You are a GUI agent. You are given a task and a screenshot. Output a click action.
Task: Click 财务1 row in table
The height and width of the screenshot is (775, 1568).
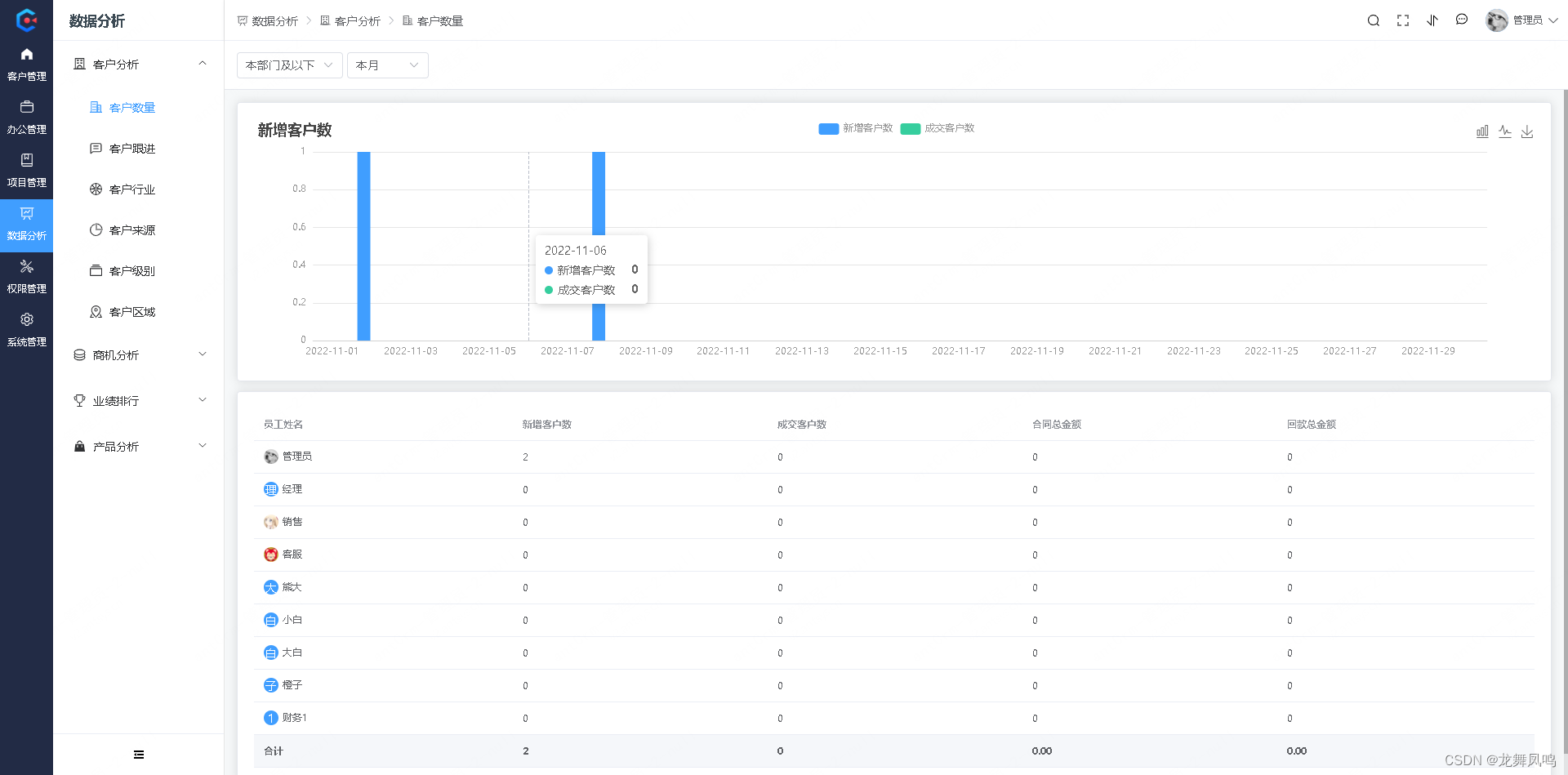click(x=894, y=718)
